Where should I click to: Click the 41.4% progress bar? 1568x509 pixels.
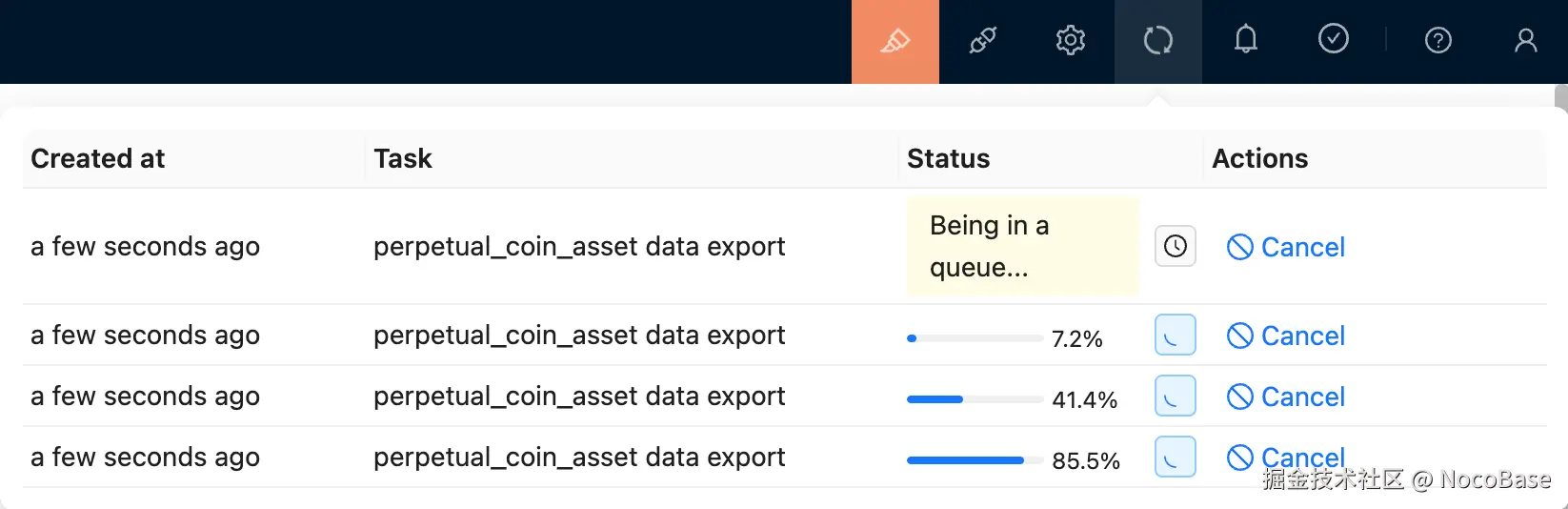[975, 399]
